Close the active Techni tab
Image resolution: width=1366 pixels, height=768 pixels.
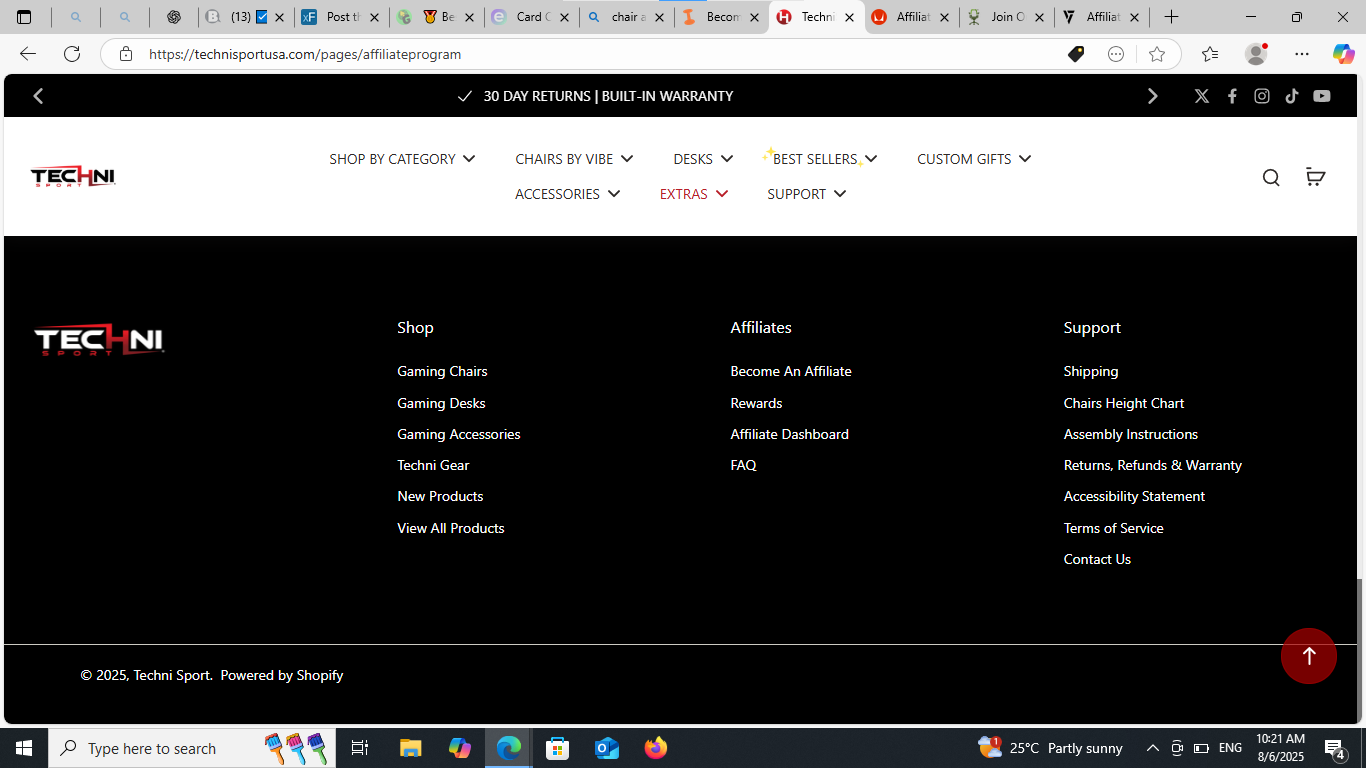pyautogui.click(x=849, y=17)
